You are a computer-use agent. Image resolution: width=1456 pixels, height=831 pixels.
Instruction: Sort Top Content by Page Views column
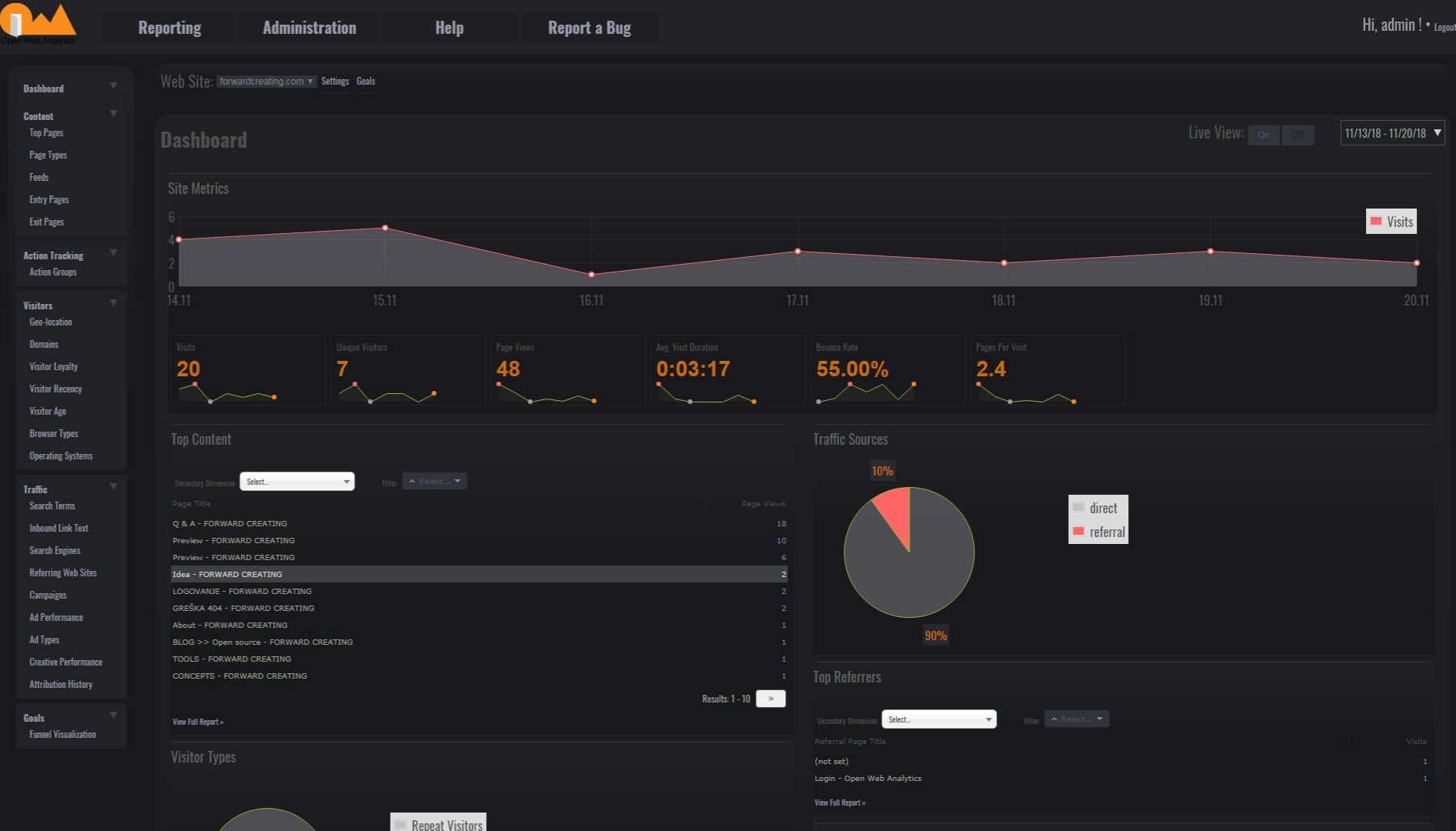tap(763, 504)
